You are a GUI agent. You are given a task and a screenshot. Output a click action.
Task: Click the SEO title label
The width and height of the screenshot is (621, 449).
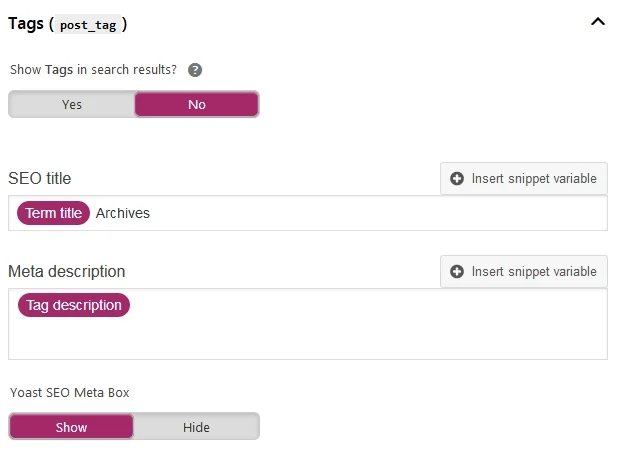coord(40,179)
